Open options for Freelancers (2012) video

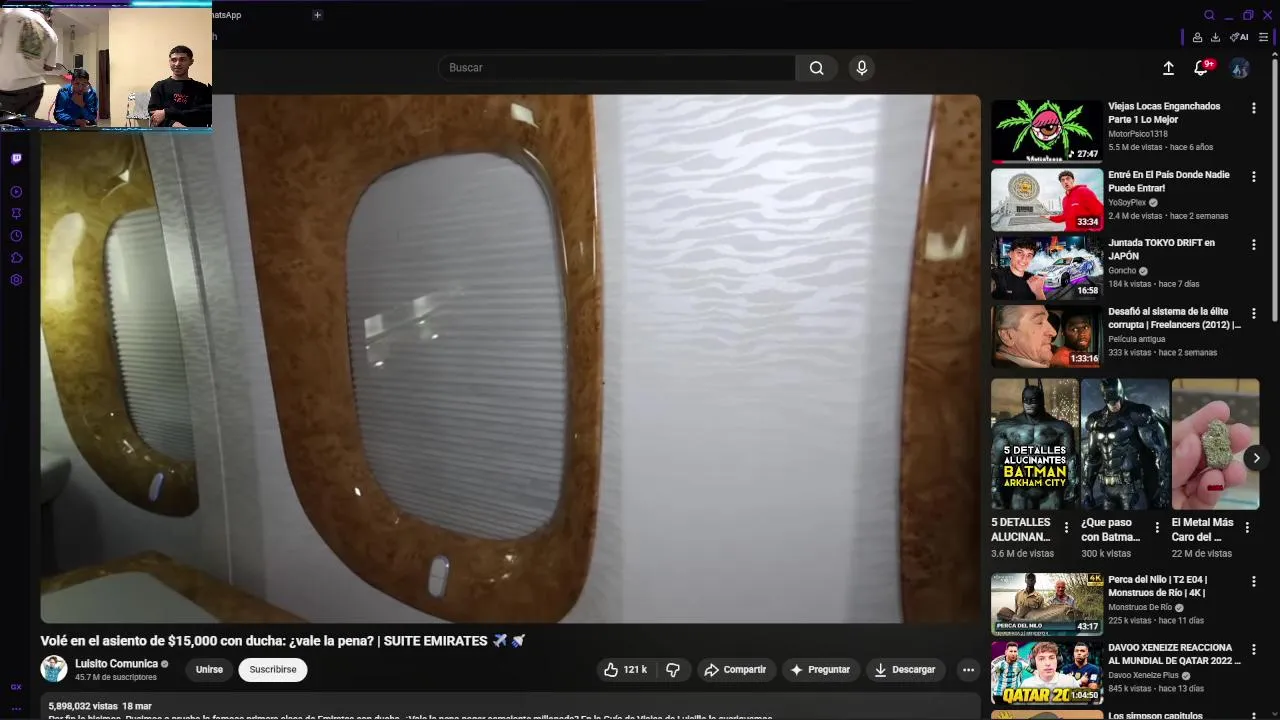pyautogui.click(x=1254, y=313)
